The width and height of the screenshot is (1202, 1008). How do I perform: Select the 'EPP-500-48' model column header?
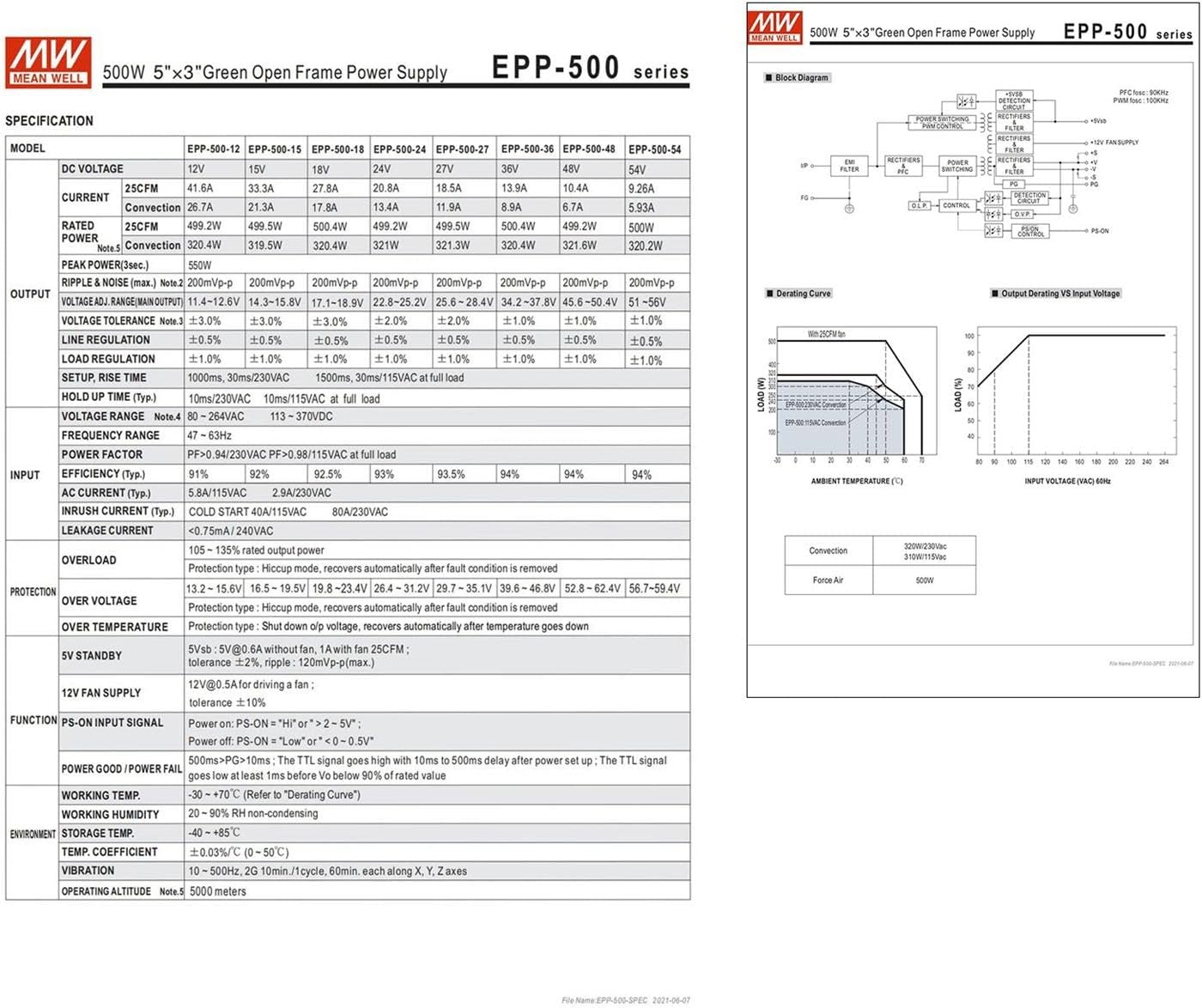coord(589,149)
